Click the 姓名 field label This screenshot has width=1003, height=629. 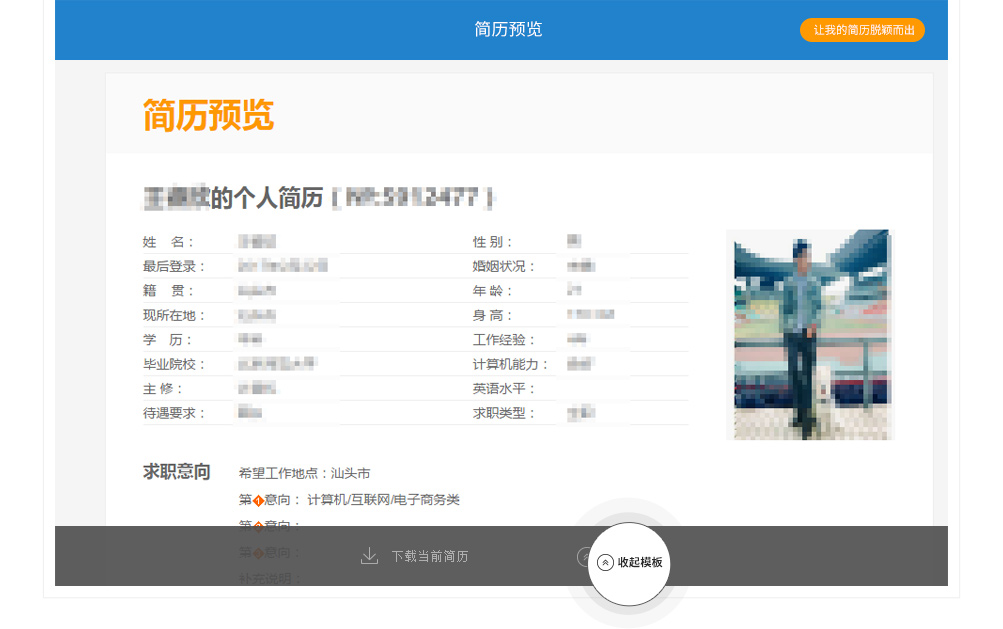(168, 242)
